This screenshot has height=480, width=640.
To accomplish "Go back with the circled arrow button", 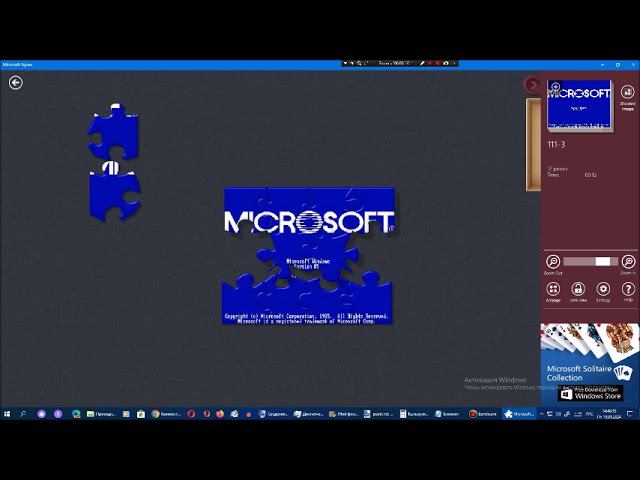I will pos(16,83).
